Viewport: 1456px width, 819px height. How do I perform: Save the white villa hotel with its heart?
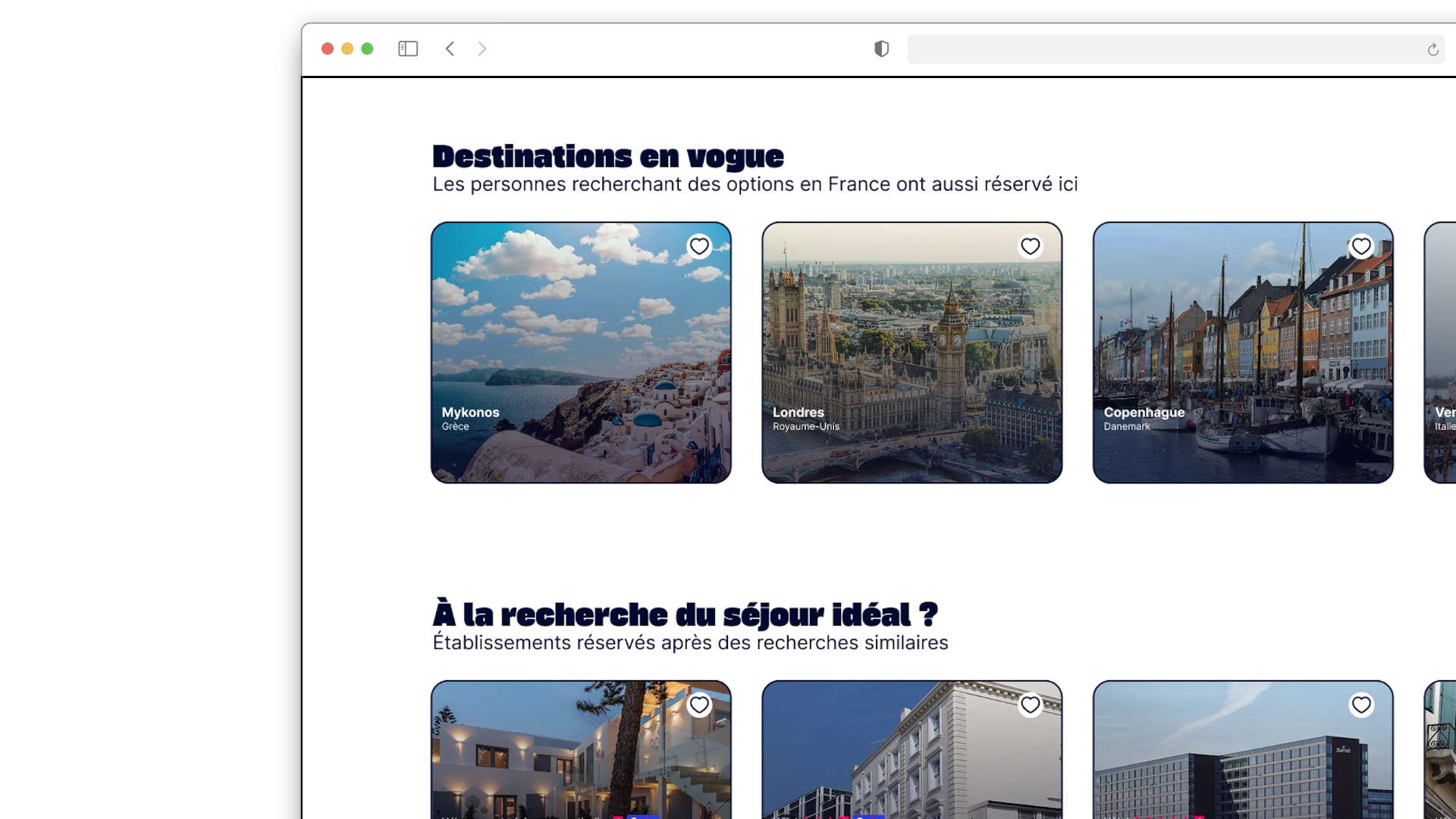[699, 705]
